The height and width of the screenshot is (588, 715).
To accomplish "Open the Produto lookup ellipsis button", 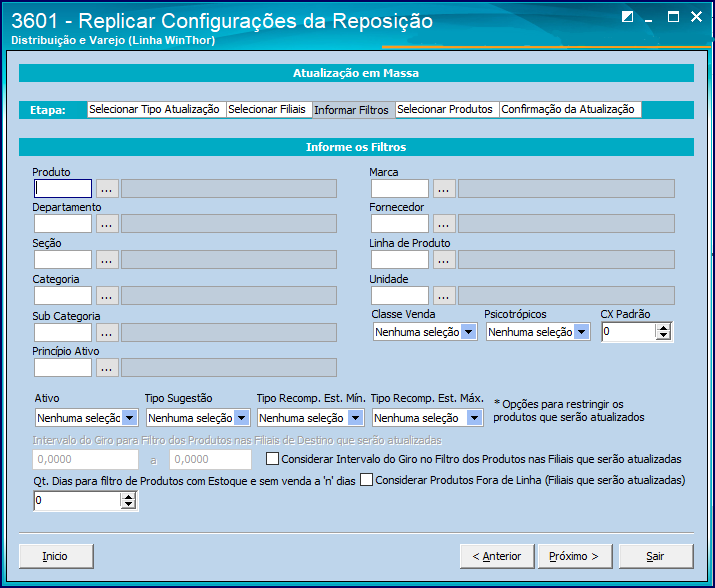I will tap(107, 188).
